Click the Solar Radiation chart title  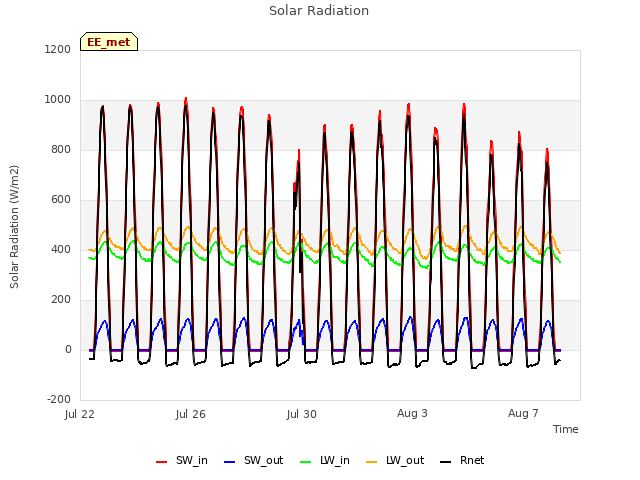point(319,11)
